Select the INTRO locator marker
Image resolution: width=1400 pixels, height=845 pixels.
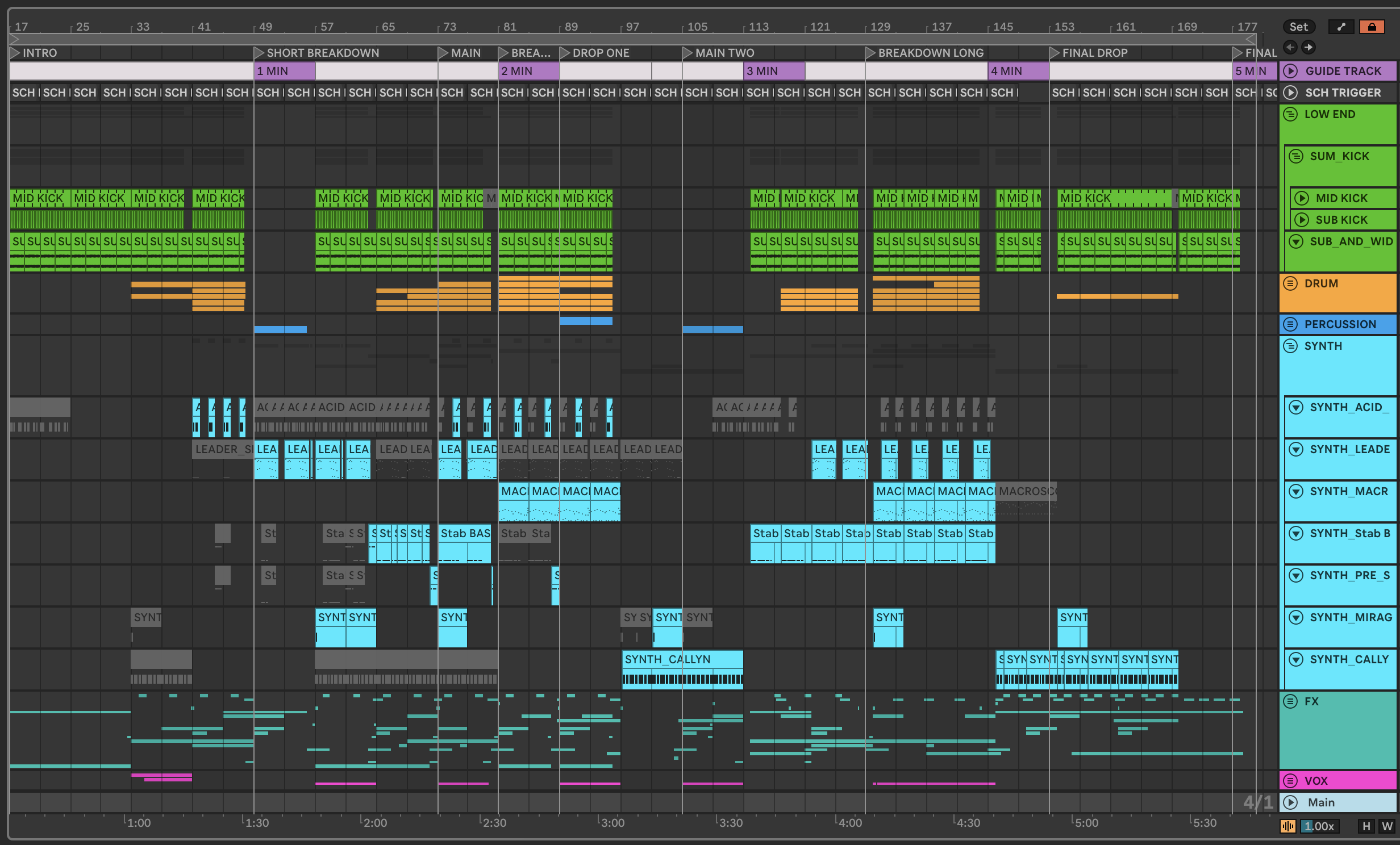pos(34,53)
